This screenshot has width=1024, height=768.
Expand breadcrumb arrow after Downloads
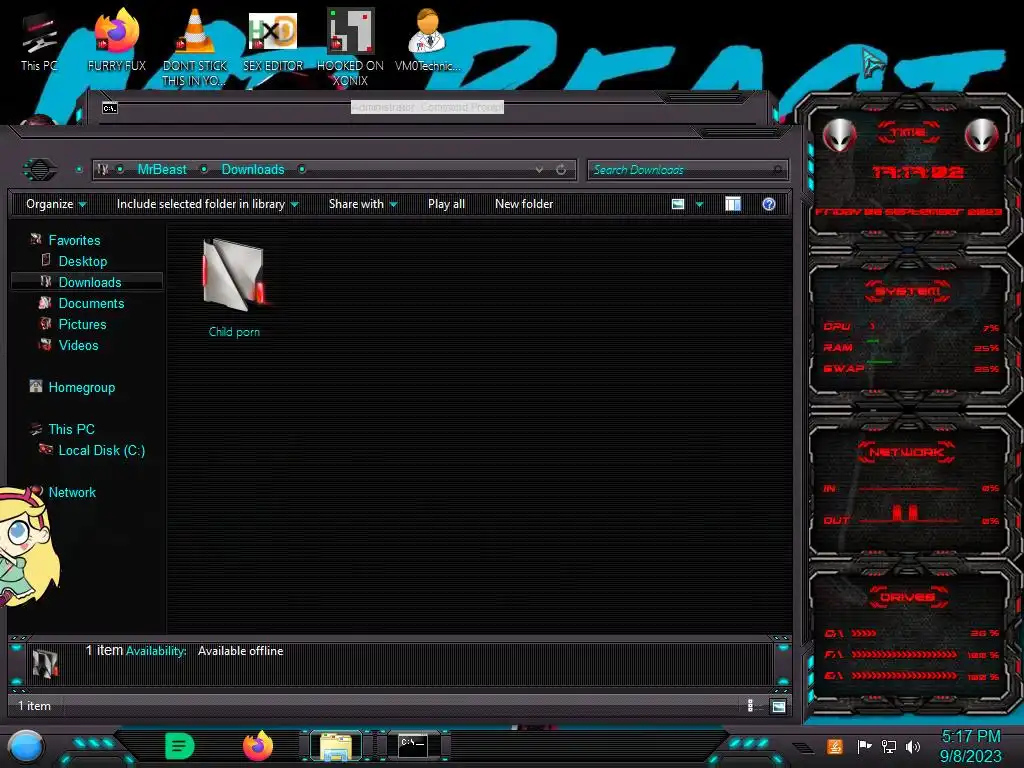pyautogui.click(x=302, y=170)
